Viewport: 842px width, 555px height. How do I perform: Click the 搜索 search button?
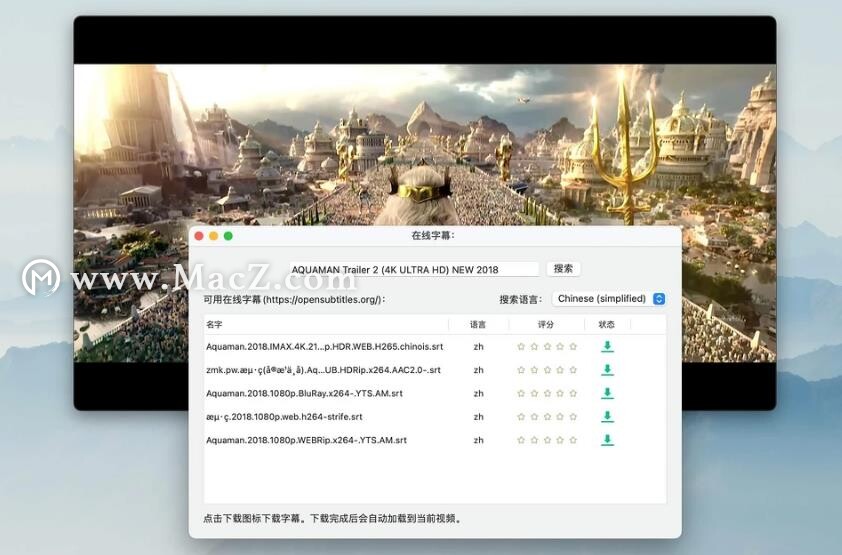[563, 269]
